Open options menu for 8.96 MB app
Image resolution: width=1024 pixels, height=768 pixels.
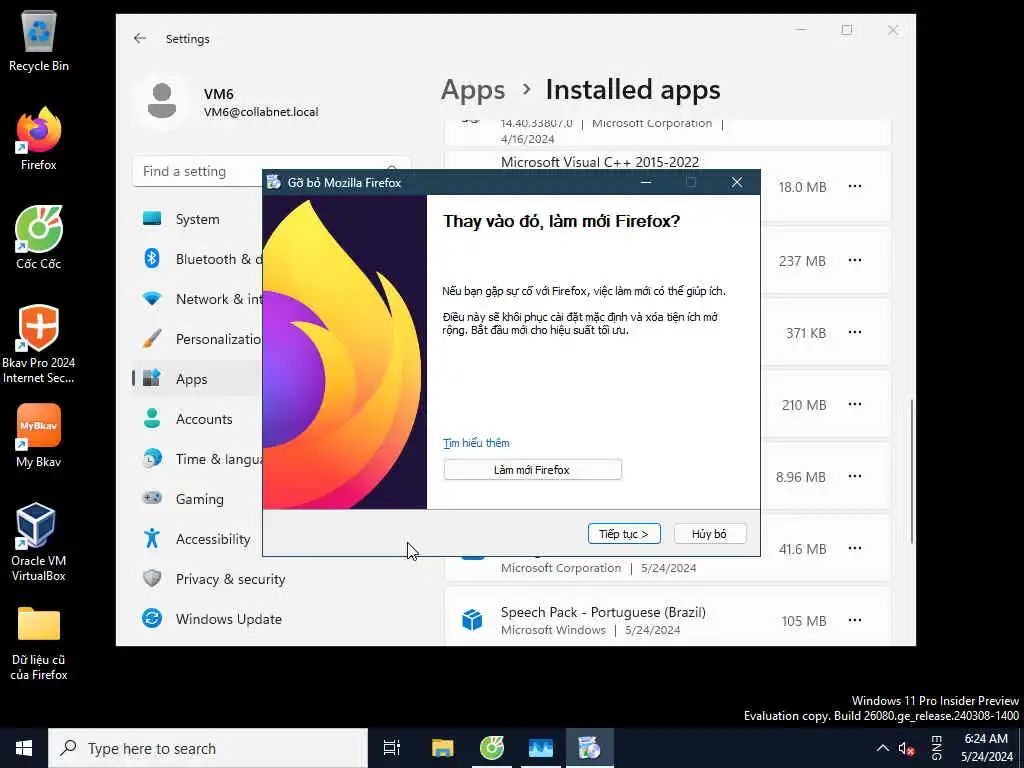(x=854, y=477)
